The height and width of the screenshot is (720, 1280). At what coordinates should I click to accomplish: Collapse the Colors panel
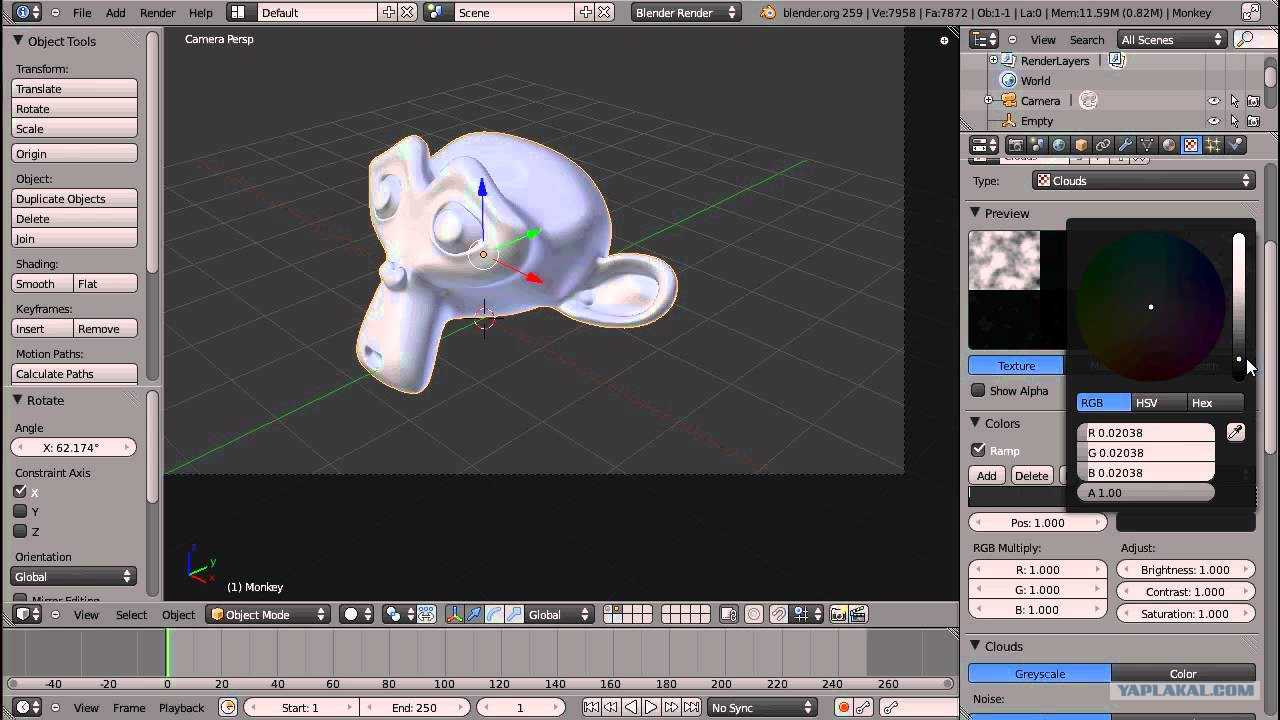pyautogui.click(x=975, y=423)
